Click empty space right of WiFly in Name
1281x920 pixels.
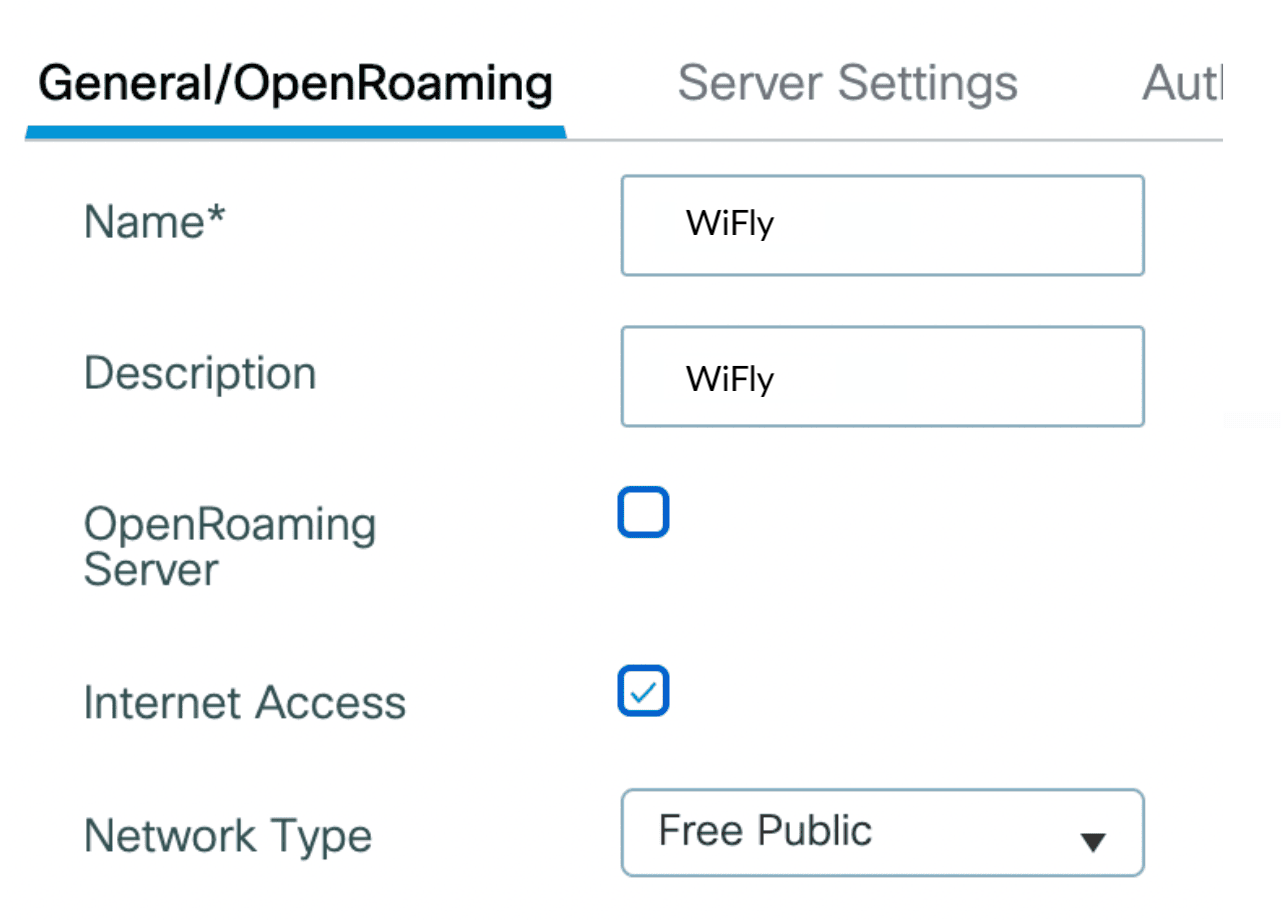click(960, 225)
